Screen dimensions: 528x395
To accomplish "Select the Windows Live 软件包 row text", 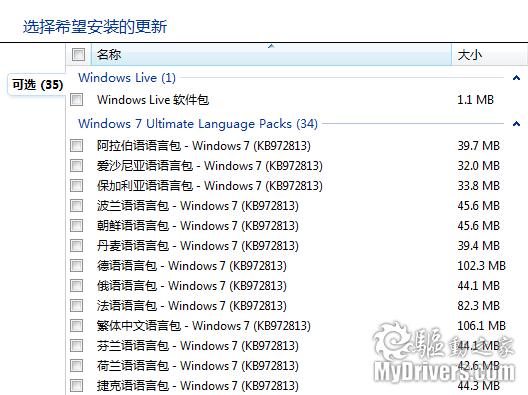I will [153, 100].
